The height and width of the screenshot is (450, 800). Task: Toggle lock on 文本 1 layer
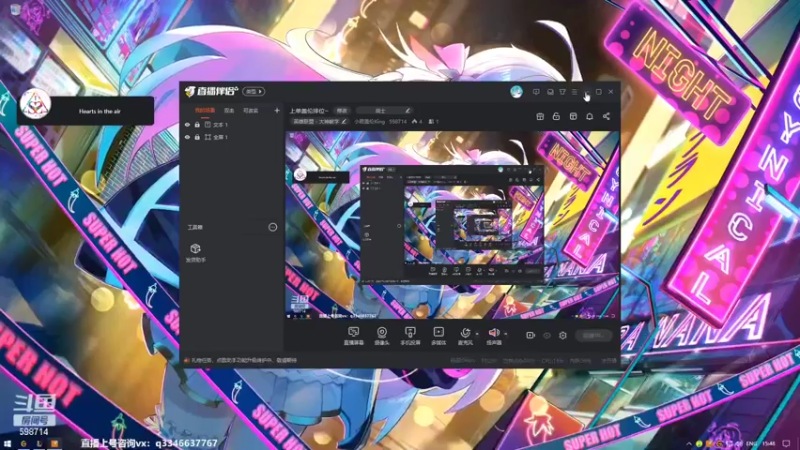click(197, 125)
